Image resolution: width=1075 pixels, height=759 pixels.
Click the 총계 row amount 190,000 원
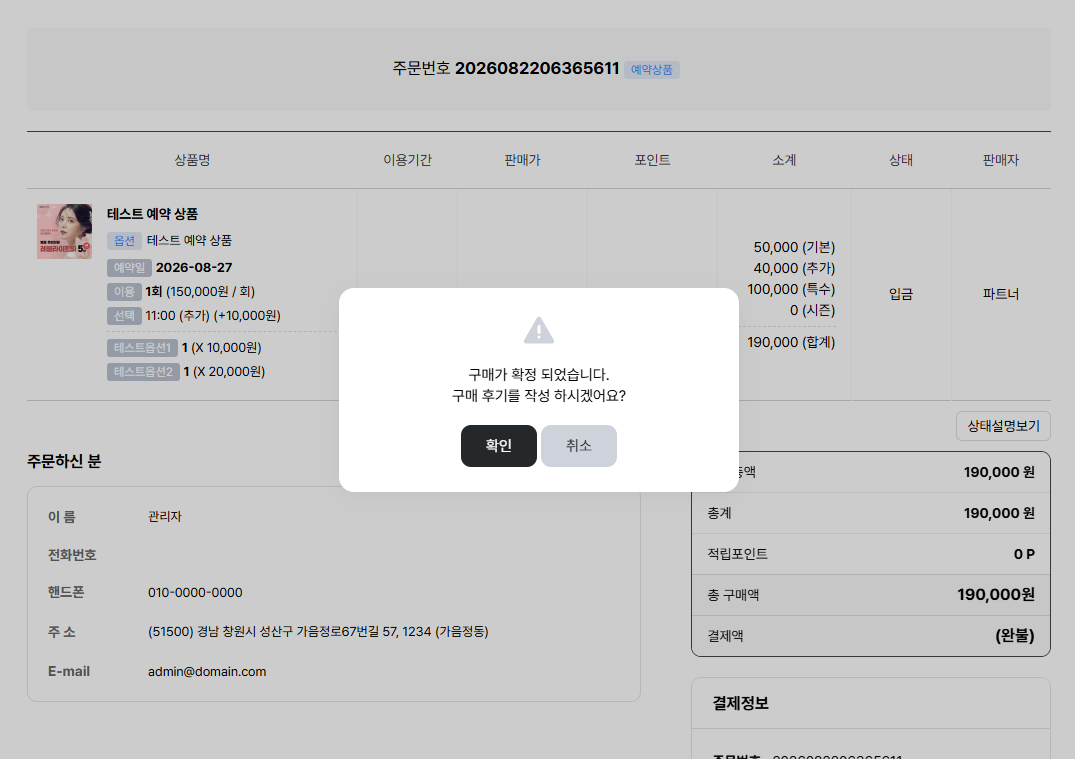[x=999, y=513]
